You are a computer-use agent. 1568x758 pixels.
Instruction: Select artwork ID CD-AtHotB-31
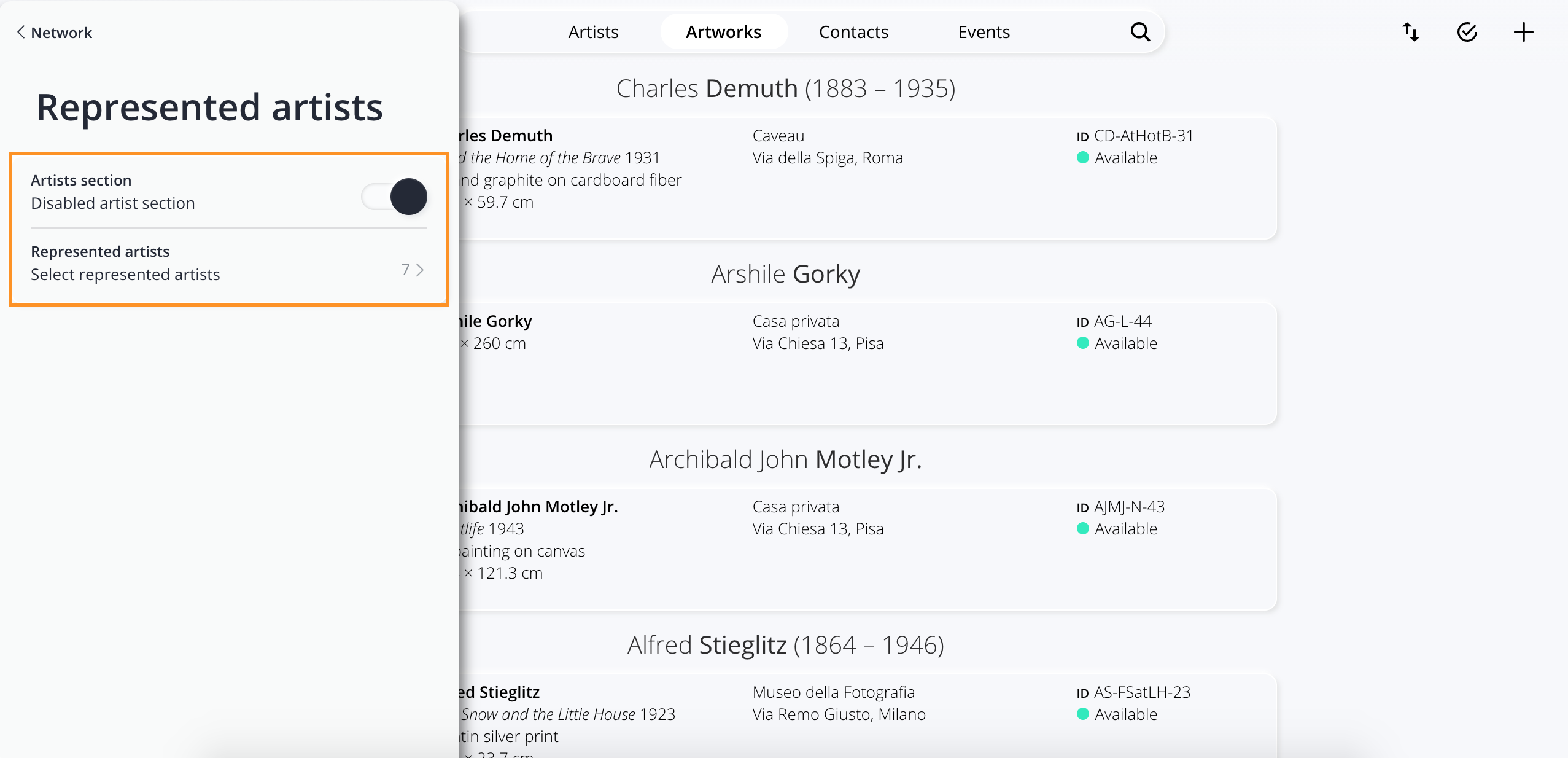(x=1135, y=136)
